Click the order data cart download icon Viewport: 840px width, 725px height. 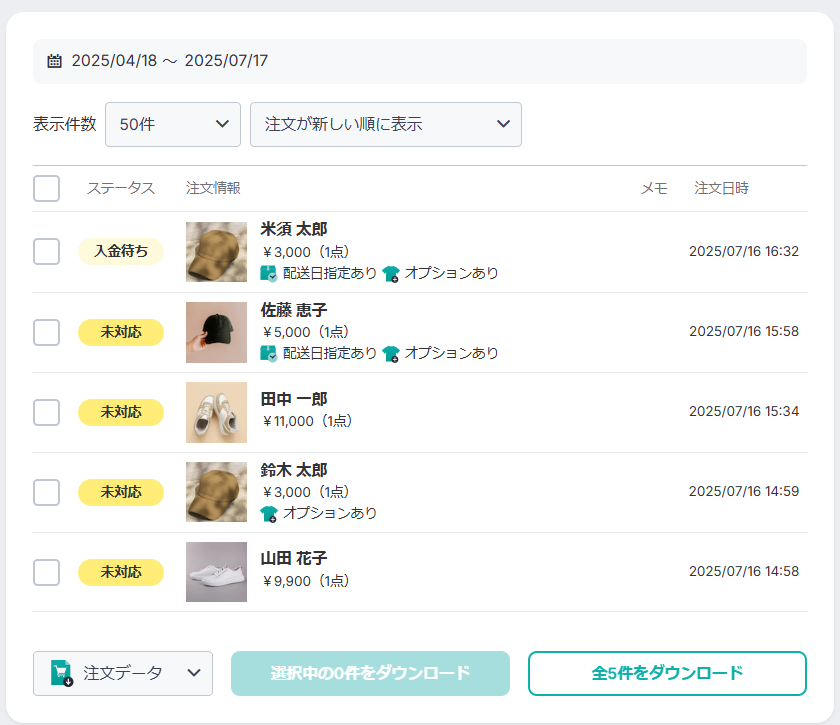(x=61, y=673)
